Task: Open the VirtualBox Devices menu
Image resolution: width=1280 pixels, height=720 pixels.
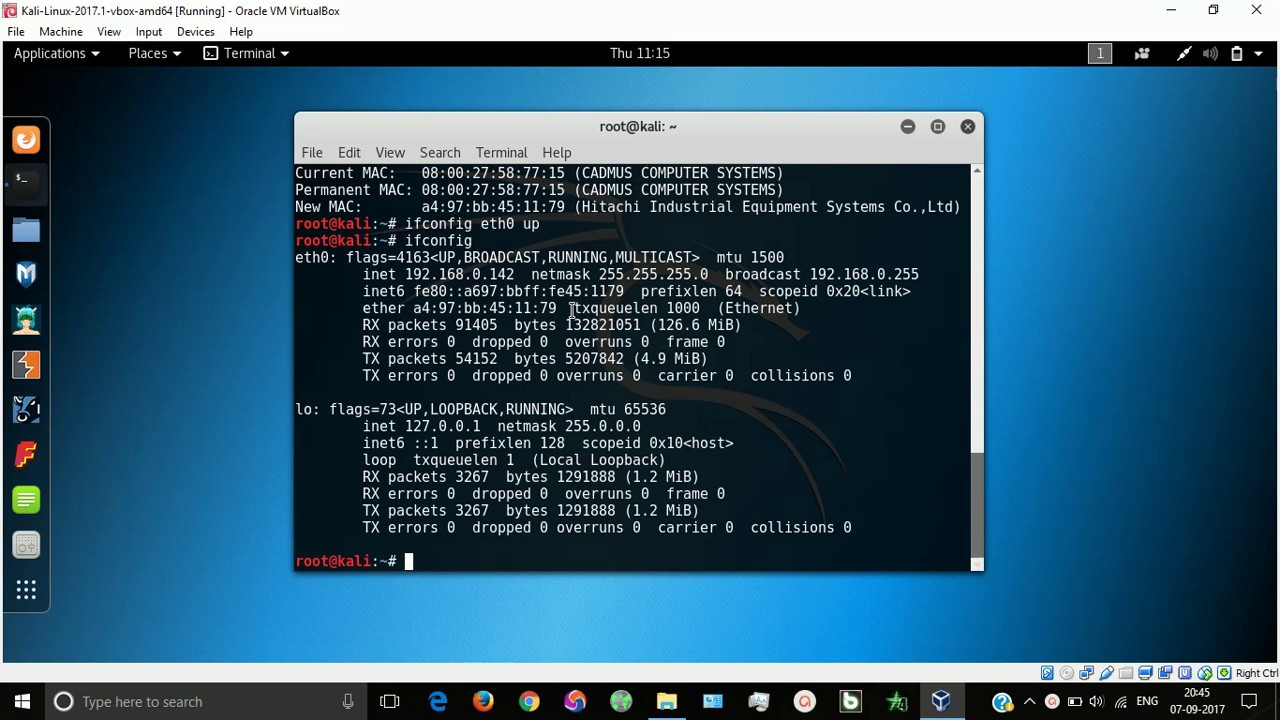Action: pyautogui.click(x=195, y=31)
